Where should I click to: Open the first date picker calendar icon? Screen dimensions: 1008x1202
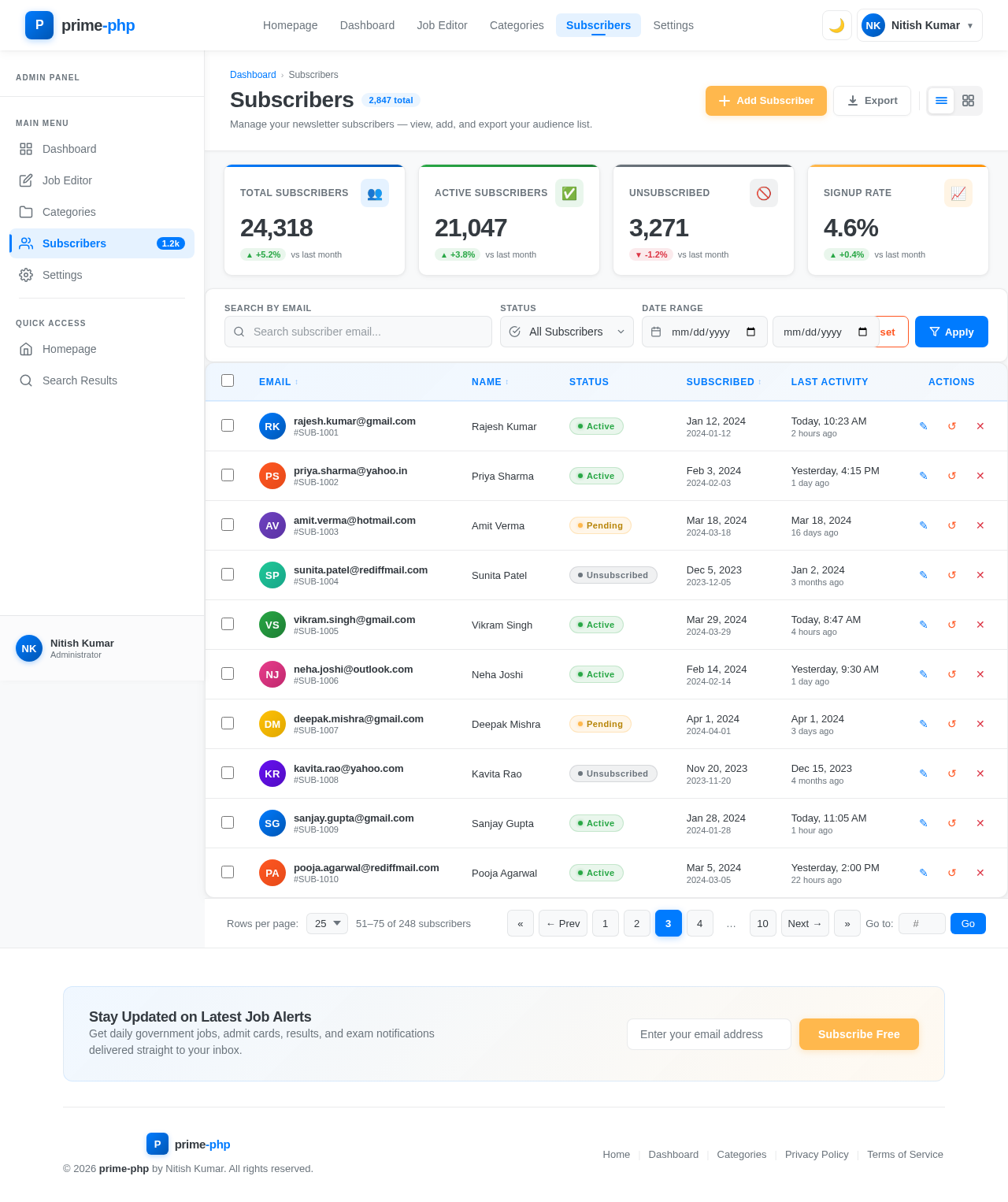[750, 332]
